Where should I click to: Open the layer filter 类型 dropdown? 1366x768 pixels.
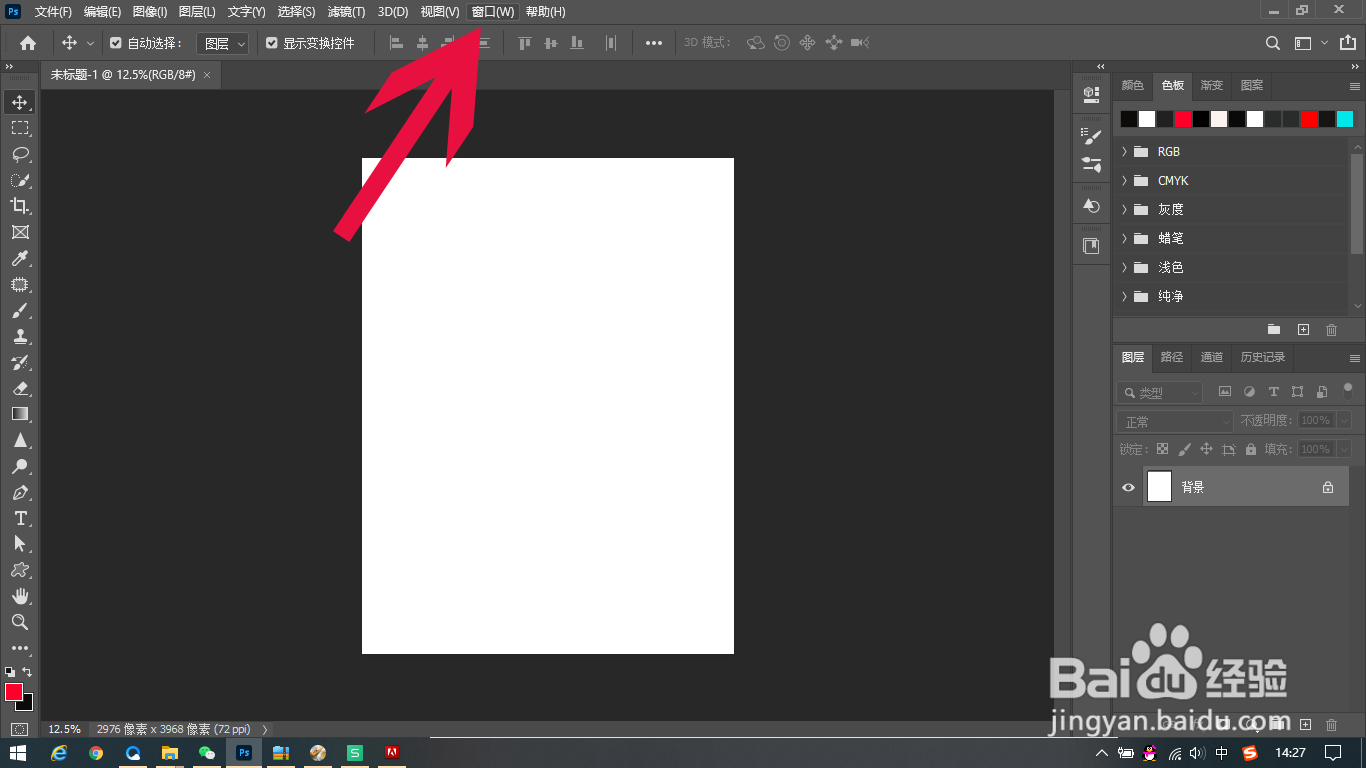pos(1160,392)
